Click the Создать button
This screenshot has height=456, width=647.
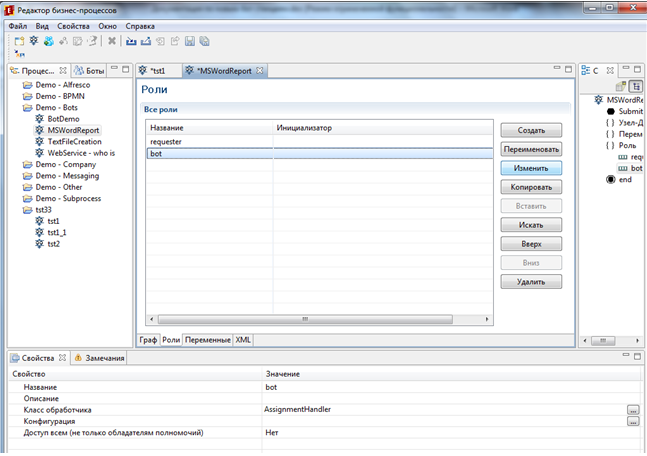click(531, 130)
